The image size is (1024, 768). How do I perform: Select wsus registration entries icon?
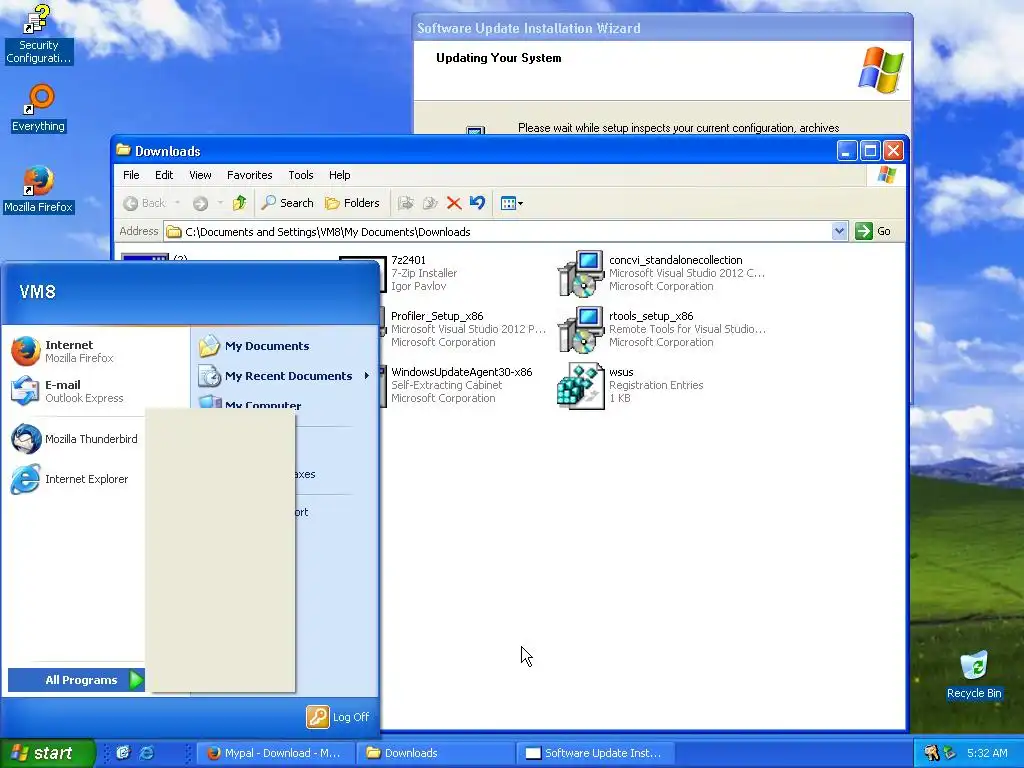pyautogui.click(x=581, y=386)
